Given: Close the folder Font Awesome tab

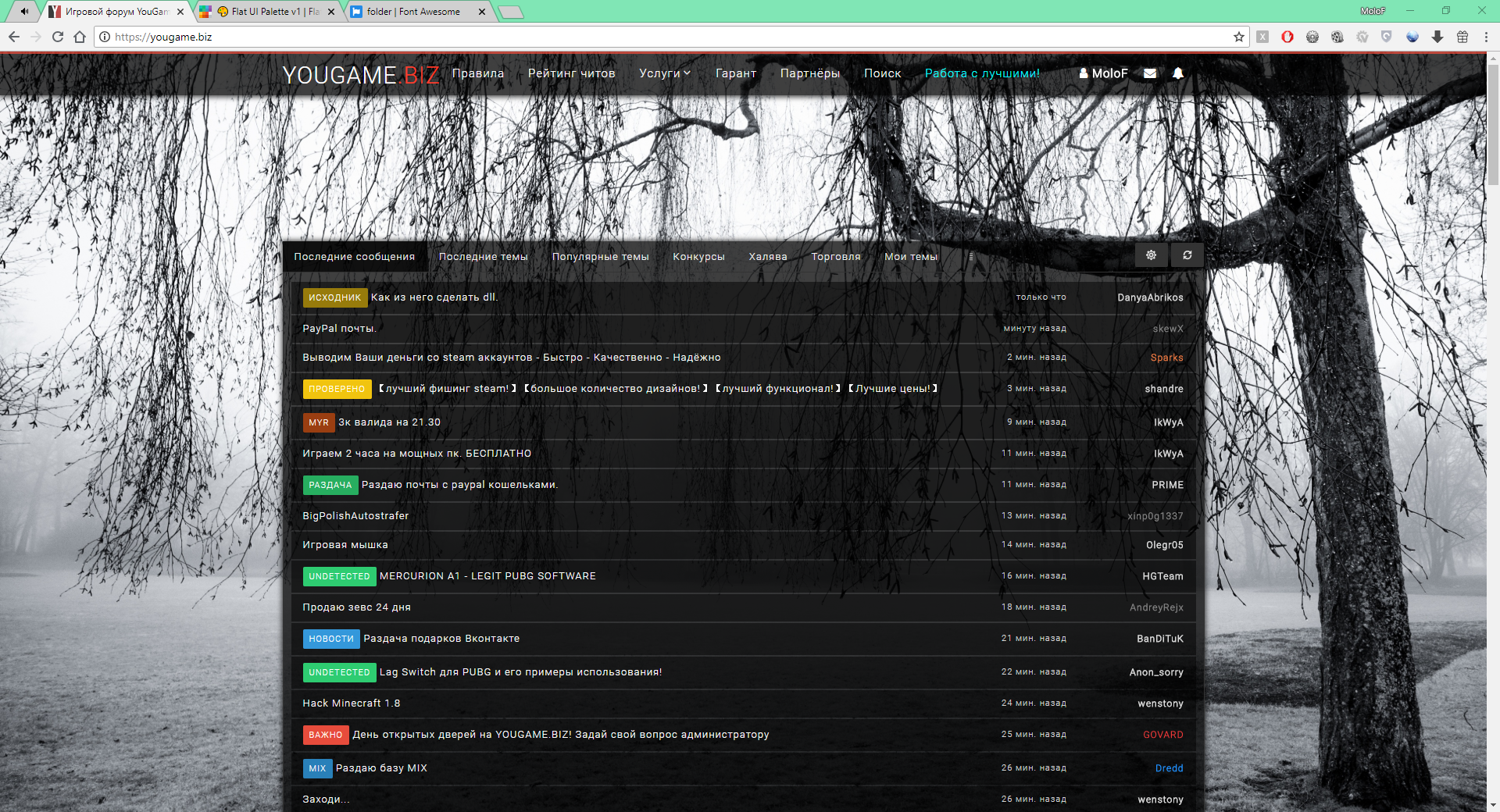Looking at the screenshot, I should [482, 12].
